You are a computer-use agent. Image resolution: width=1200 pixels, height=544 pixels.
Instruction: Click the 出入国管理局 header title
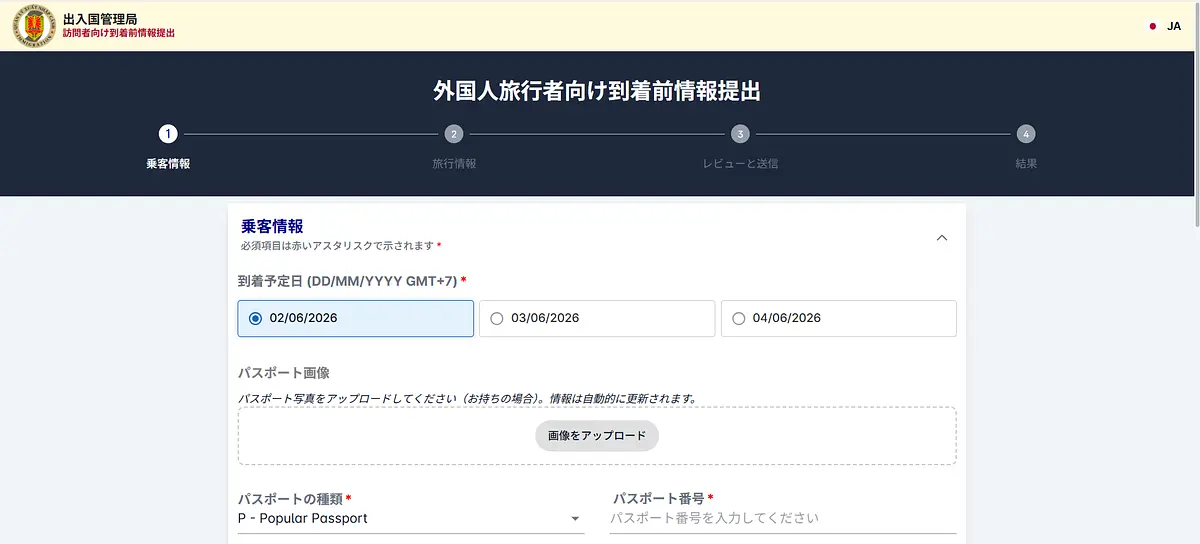click(x=100, y=19)
